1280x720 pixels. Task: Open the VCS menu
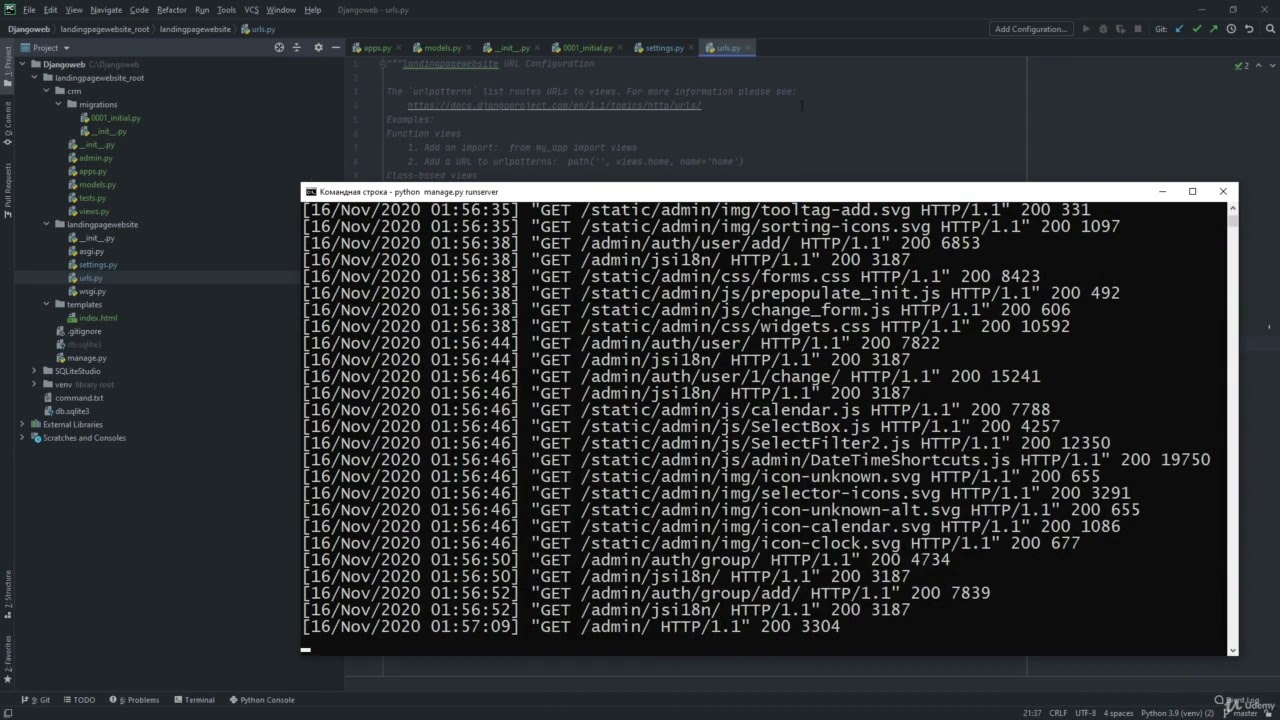[x=251, y=10]
